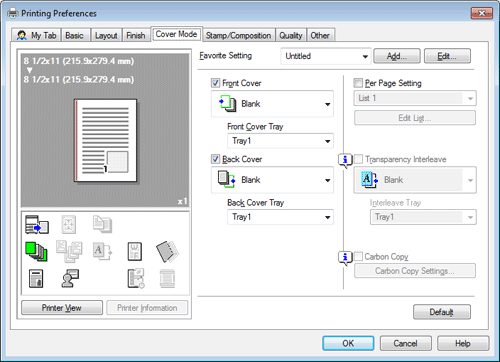Open the Quality tab

[x=291, y=35]
